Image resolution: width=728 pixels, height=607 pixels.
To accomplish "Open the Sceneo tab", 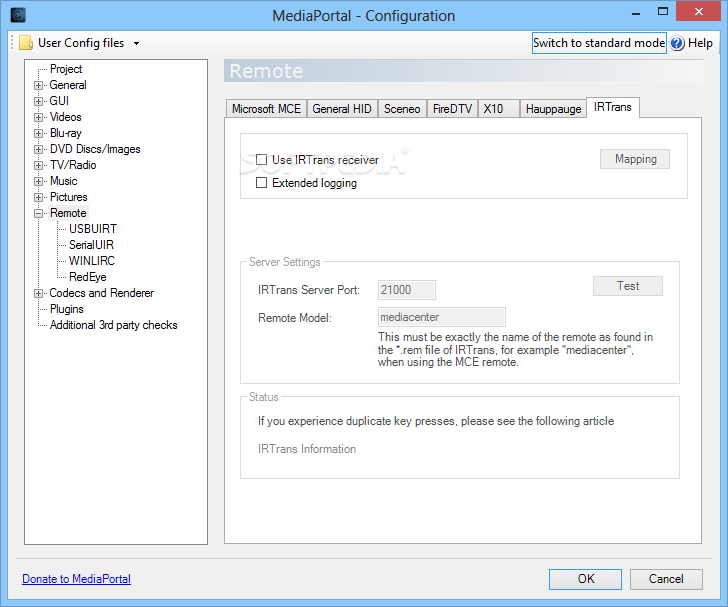I will 402,109.
